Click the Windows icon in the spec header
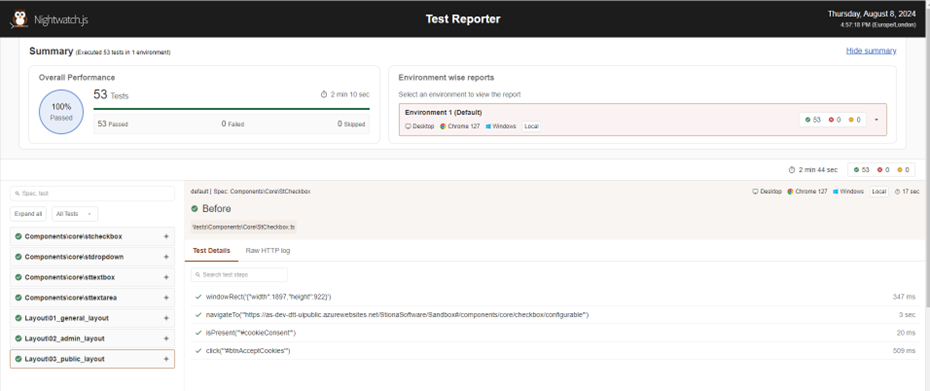Viewport: 930px width, 391px height. coord(836,192)
